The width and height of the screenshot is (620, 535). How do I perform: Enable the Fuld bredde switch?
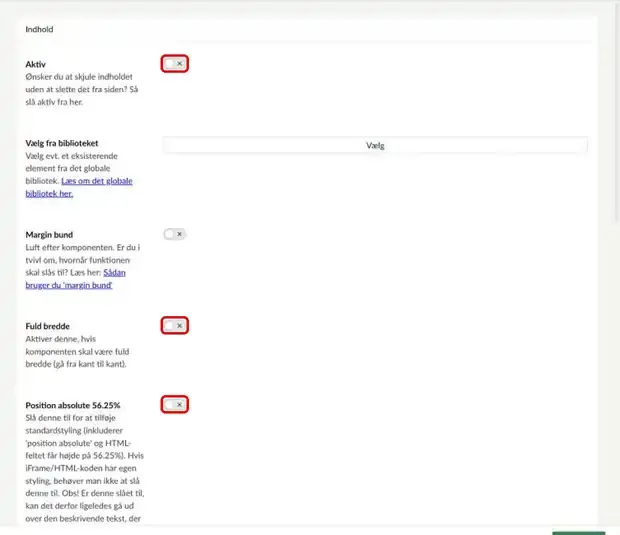[174, 325]
